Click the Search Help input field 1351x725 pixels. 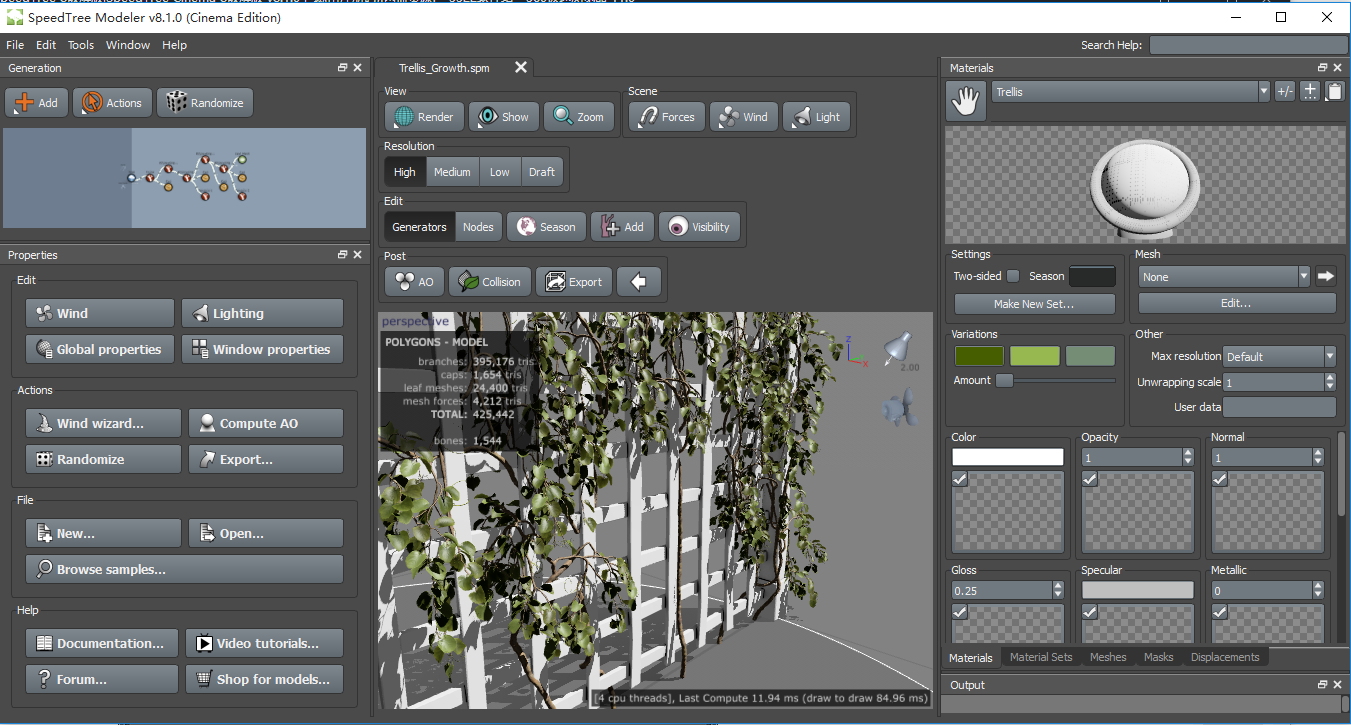1248,45
